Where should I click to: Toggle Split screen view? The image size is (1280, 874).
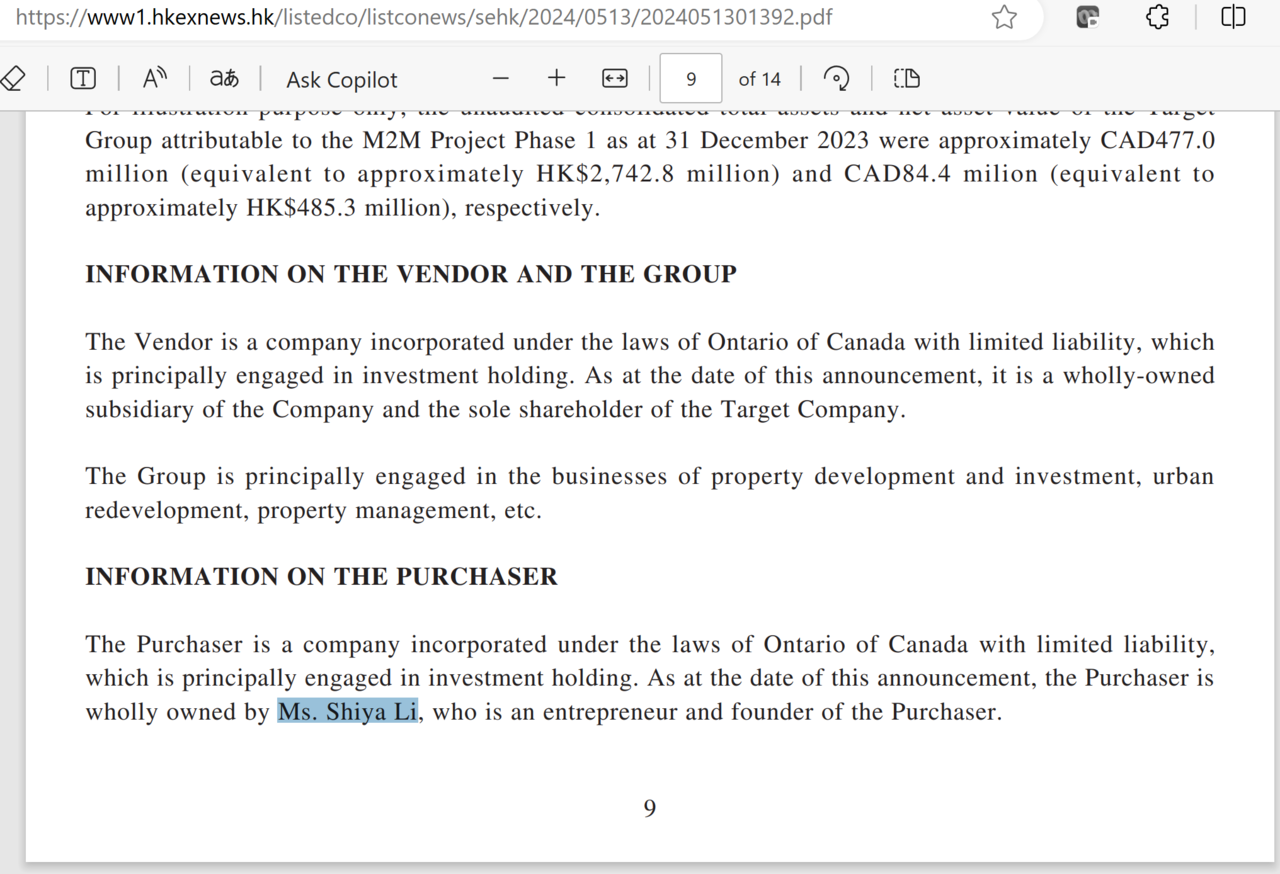(1233, 17)
